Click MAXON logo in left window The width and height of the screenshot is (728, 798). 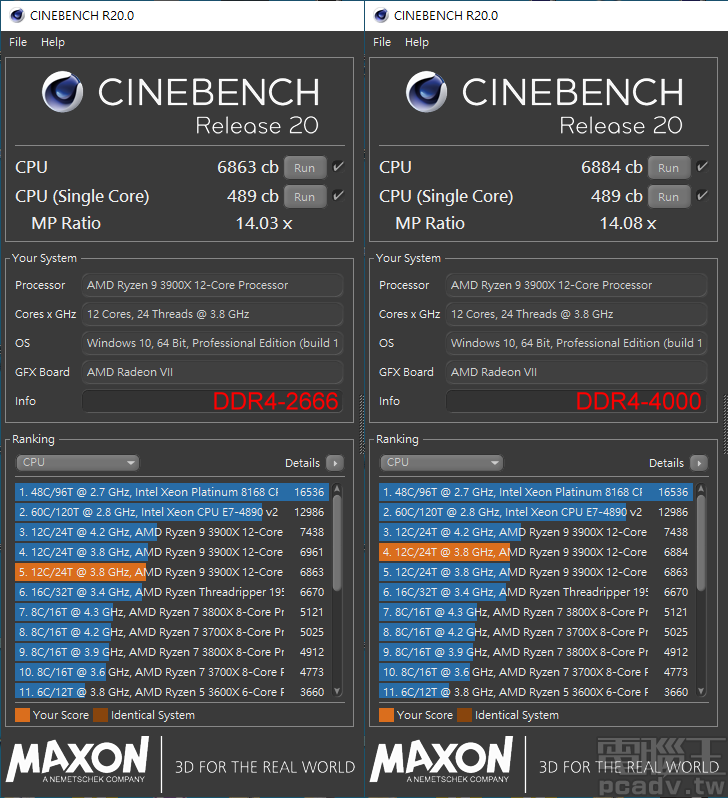point(77,760)
